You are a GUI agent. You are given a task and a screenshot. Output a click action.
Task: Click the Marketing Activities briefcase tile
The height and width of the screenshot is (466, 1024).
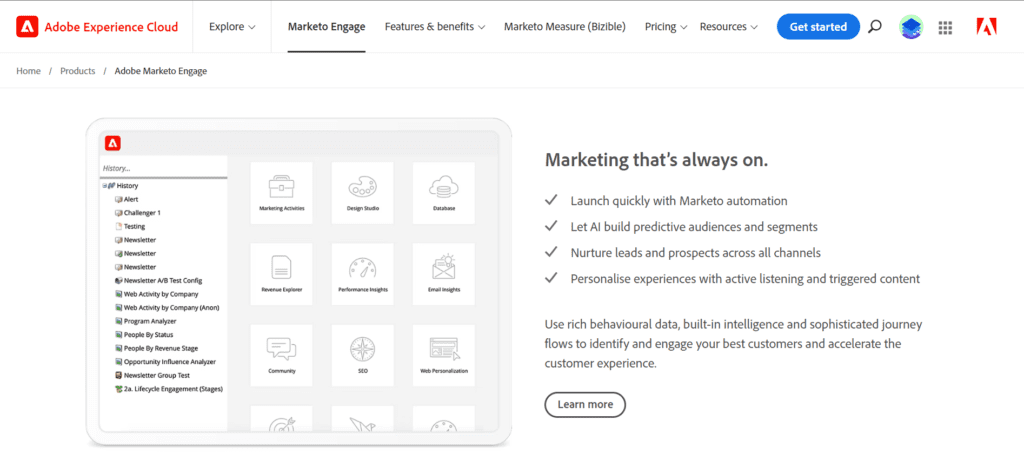pyautogui.click(x=281, y=193)
